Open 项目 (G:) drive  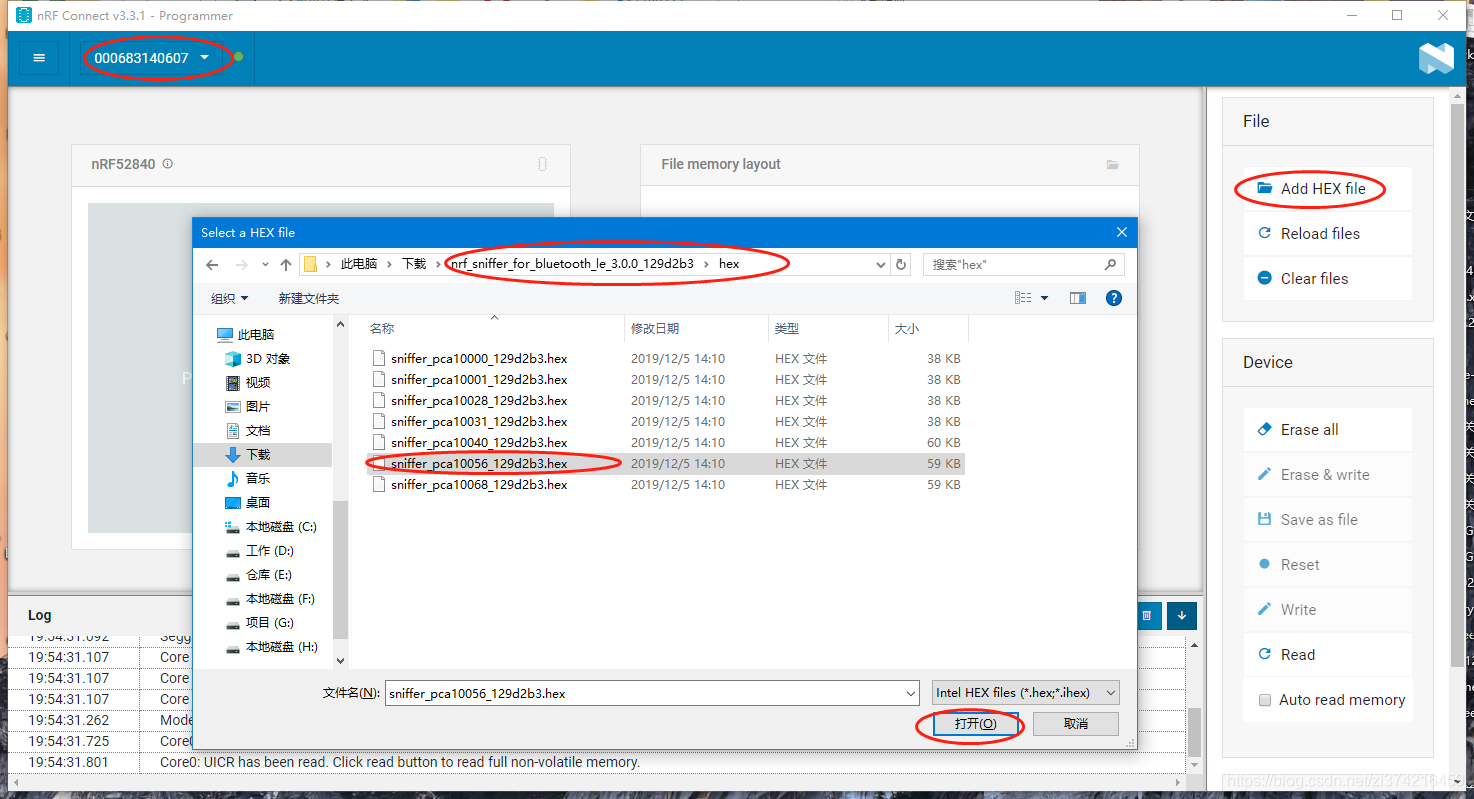259,622
